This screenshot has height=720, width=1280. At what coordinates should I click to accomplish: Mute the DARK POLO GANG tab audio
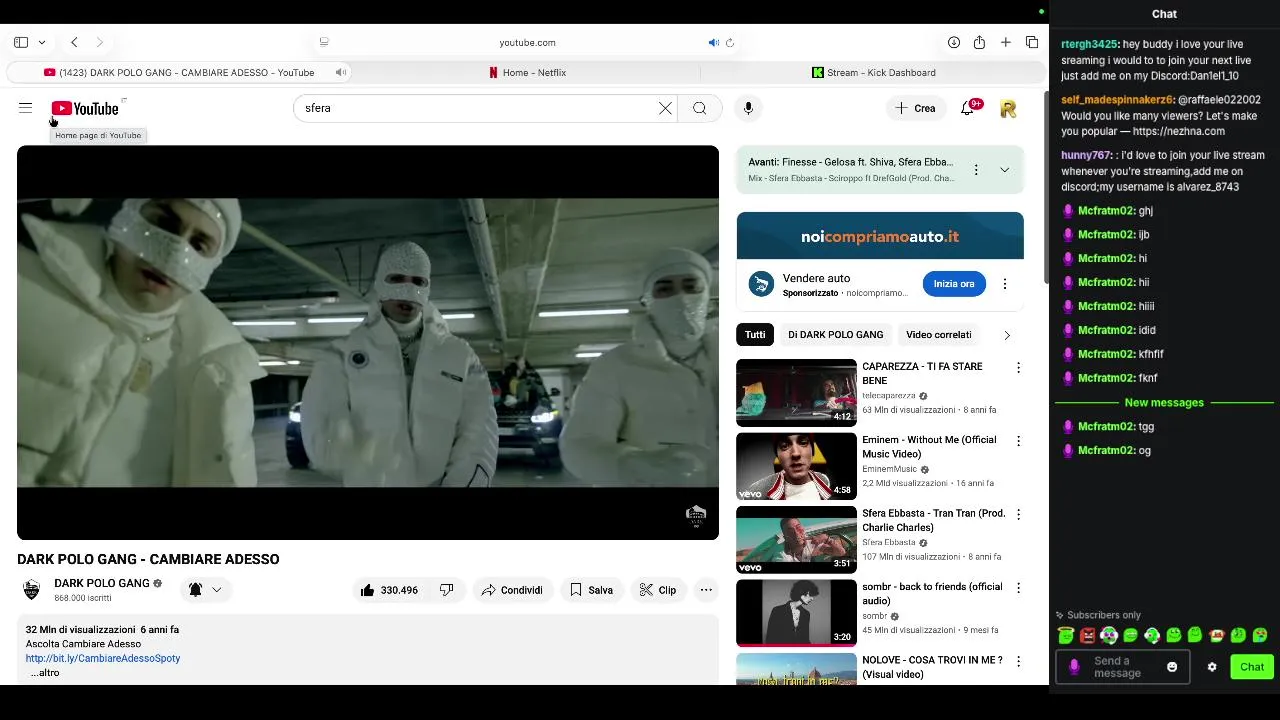(x=341, y=72)
